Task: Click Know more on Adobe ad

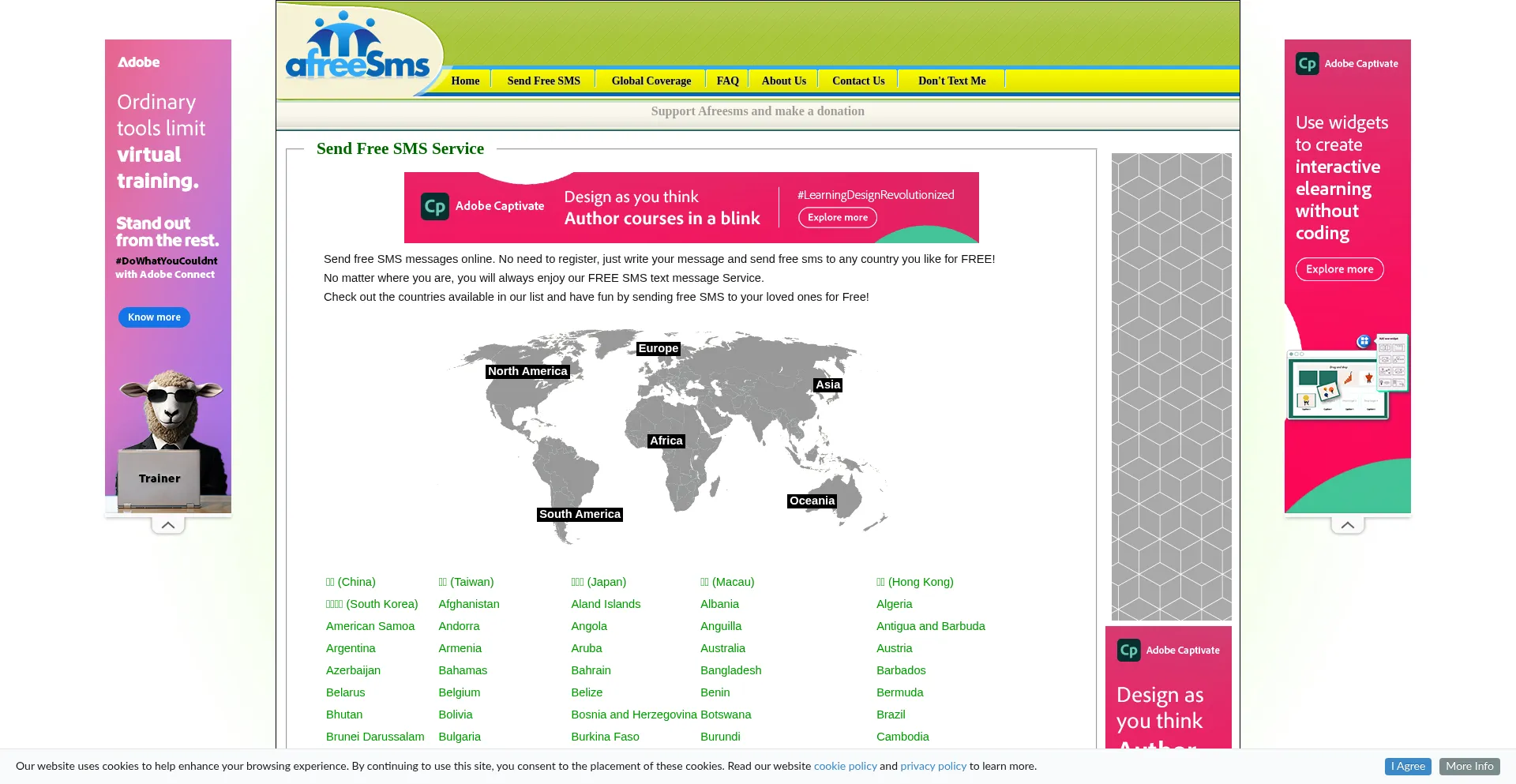Action: click(154, 317)
